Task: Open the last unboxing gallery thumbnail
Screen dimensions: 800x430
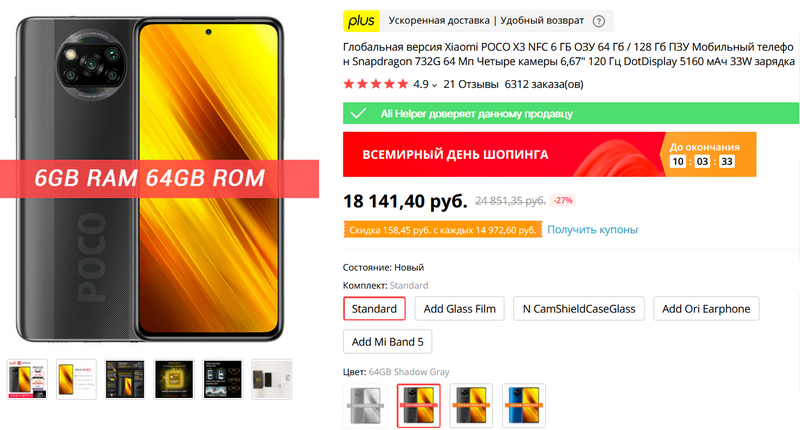Action: tap(272, 380)
